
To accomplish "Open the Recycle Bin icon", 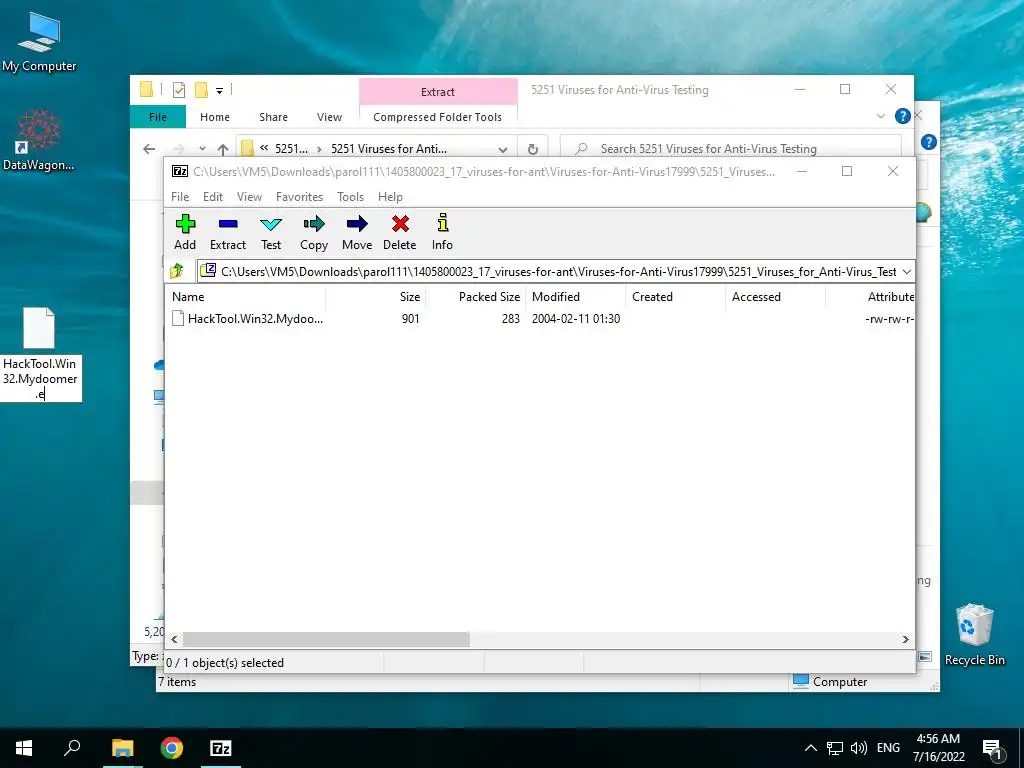I will [974, 634].
